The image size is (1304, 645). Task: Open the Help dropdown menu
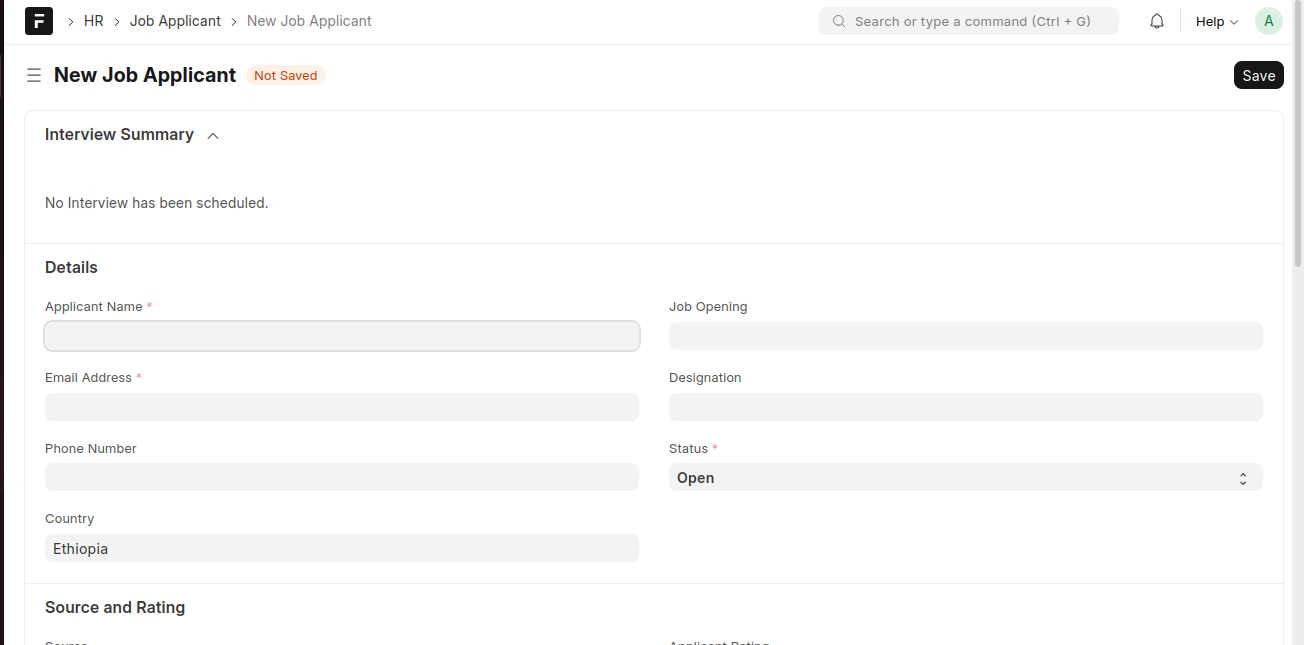(1216, 21)
